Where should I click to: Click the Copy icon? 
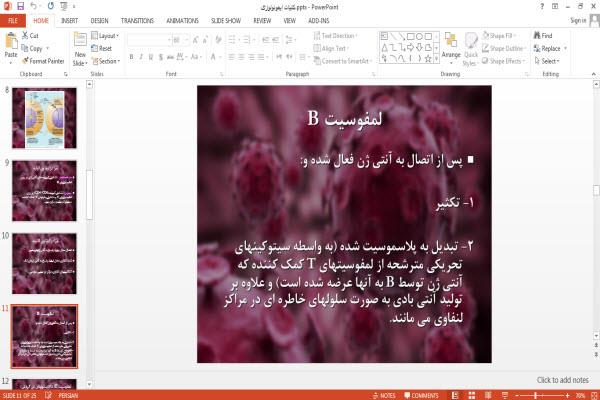(x=25, y=48)
